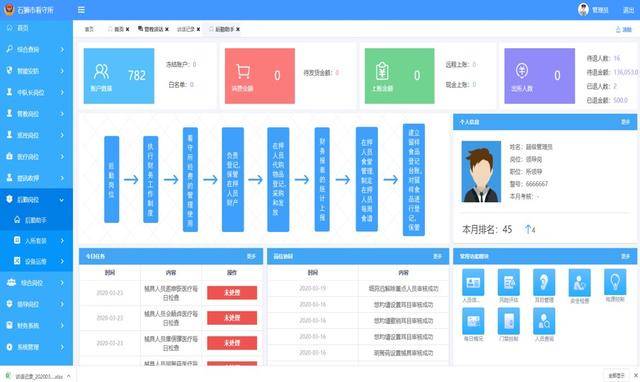Viewport: 640px width, 382px height.
Task: Dismiss the browser download bar with X
Action: [x=636, y=375]
